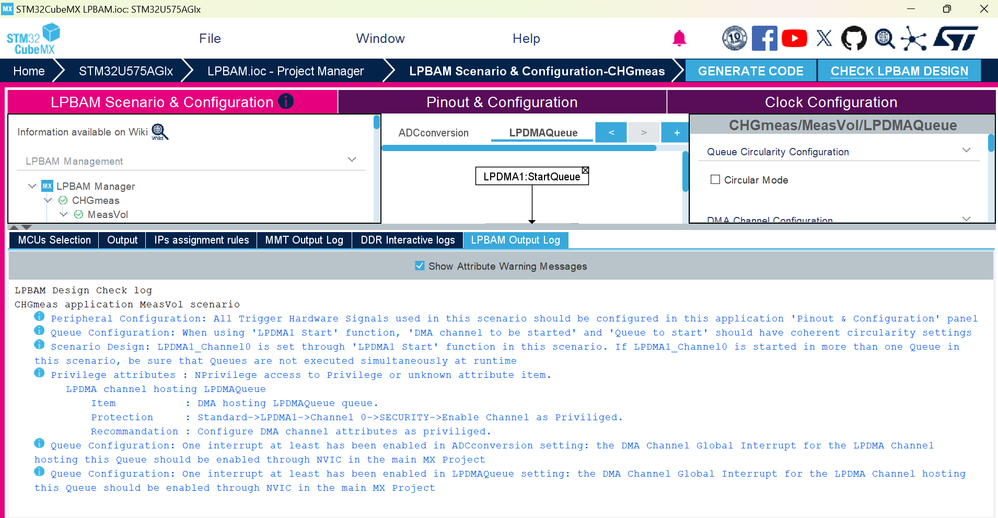Open the MMT Output Log tab
This screenshot has height=518, width=998.
coord(304,240)
